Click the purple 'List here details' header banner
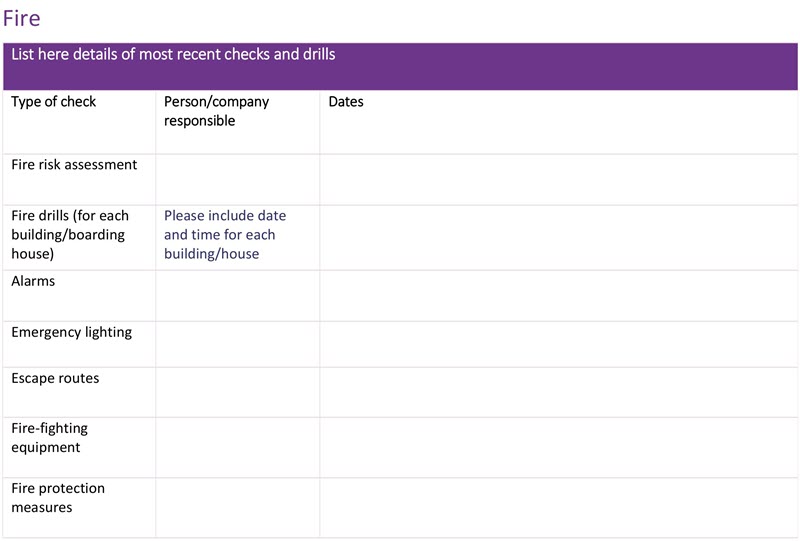The width and height of the screenshot is (800, 541). (x=400, y=66)
